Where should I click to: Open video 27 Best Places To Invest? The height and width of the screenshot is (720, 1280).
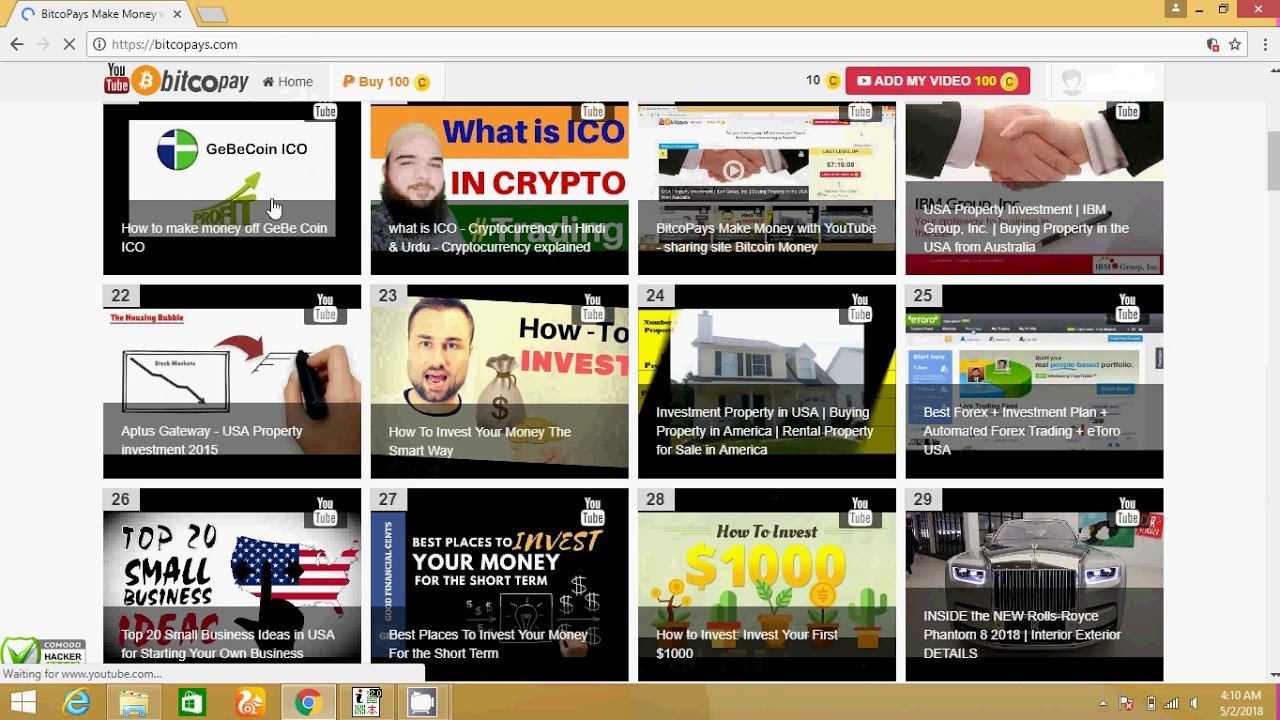[499, 585]
